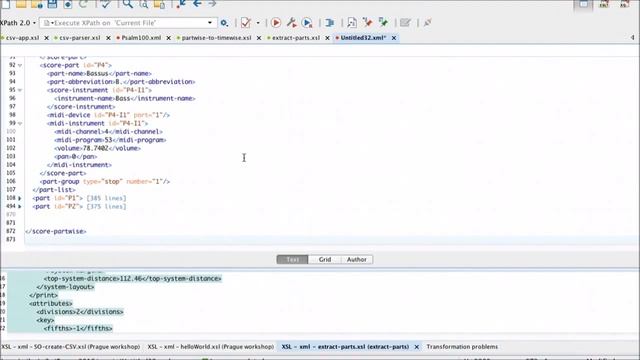Show the hidden editor tabs list arrow

tap(632, 38)
